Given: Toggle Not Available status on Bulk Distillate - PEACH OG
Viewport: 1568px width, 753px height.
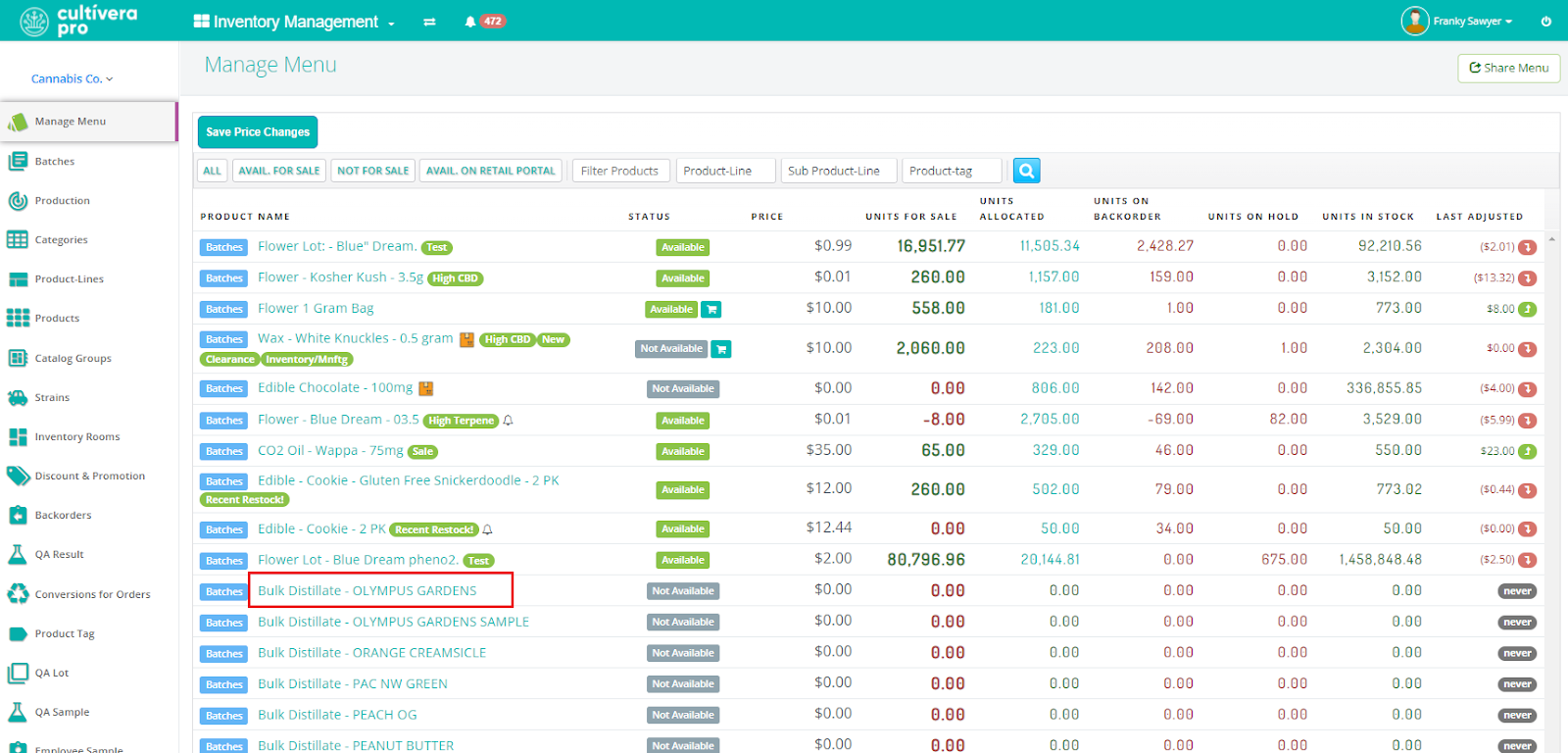Looking at the screenshot, I should (683, 716).
